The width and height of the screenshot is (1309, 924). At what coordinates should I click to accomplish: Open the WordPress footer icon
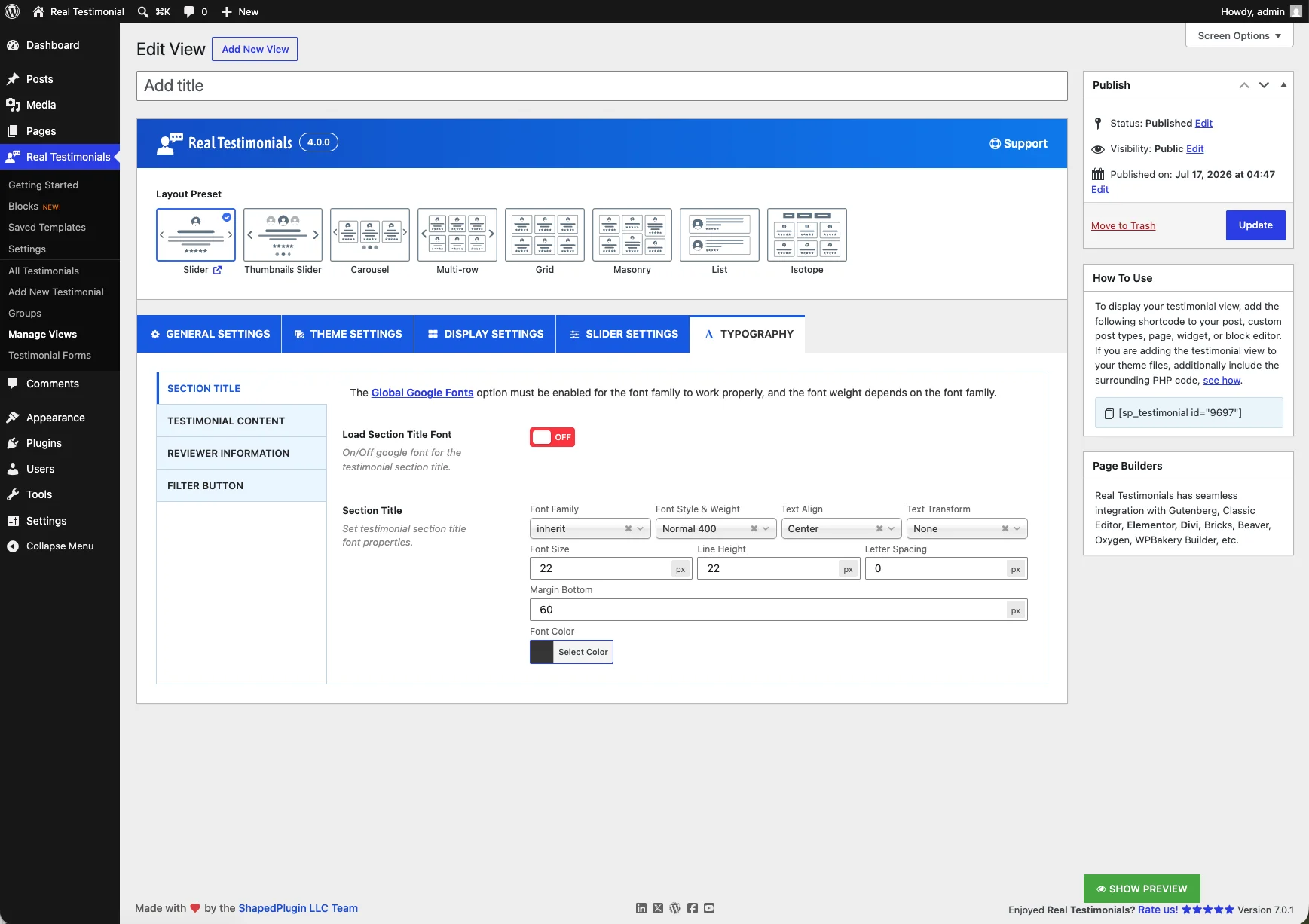point(675,908)
